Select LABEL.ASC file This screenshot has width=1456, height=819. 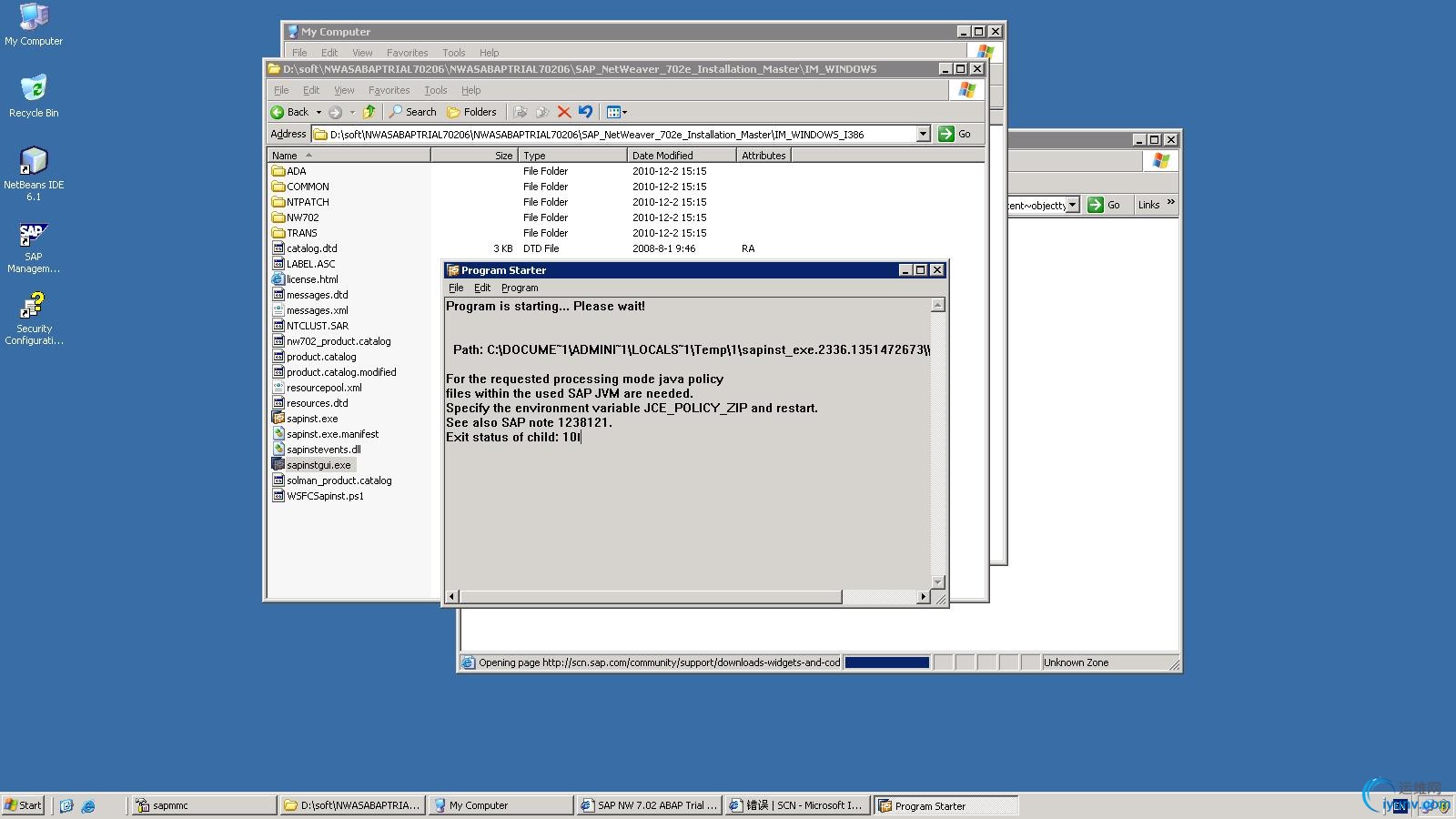coord(303,264)
